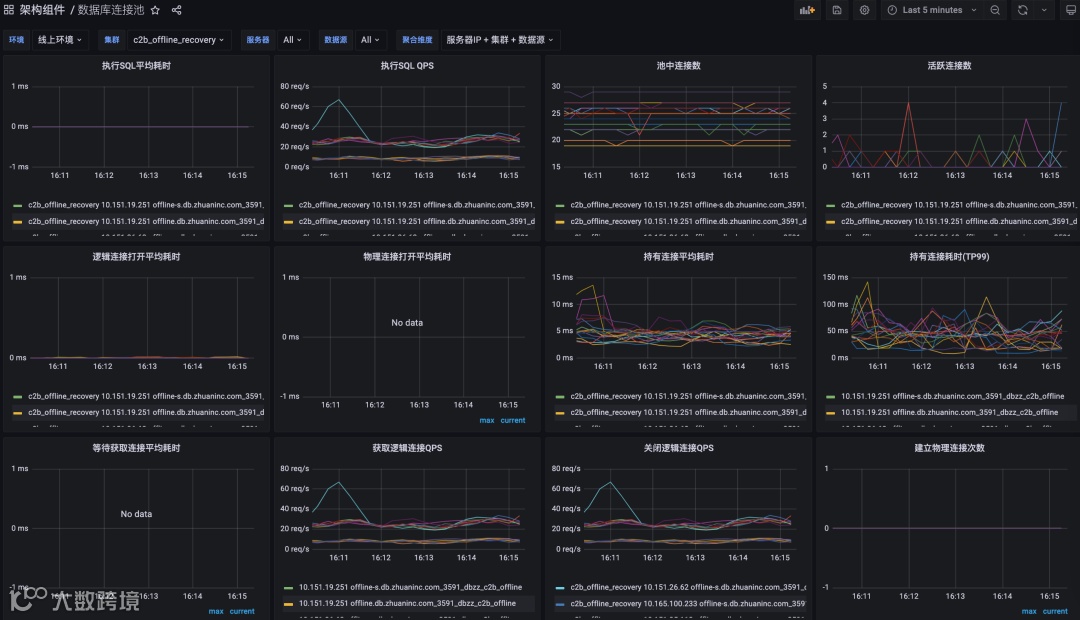Click green color swatch in 执行SQL QPS legend

coord(289,205)
